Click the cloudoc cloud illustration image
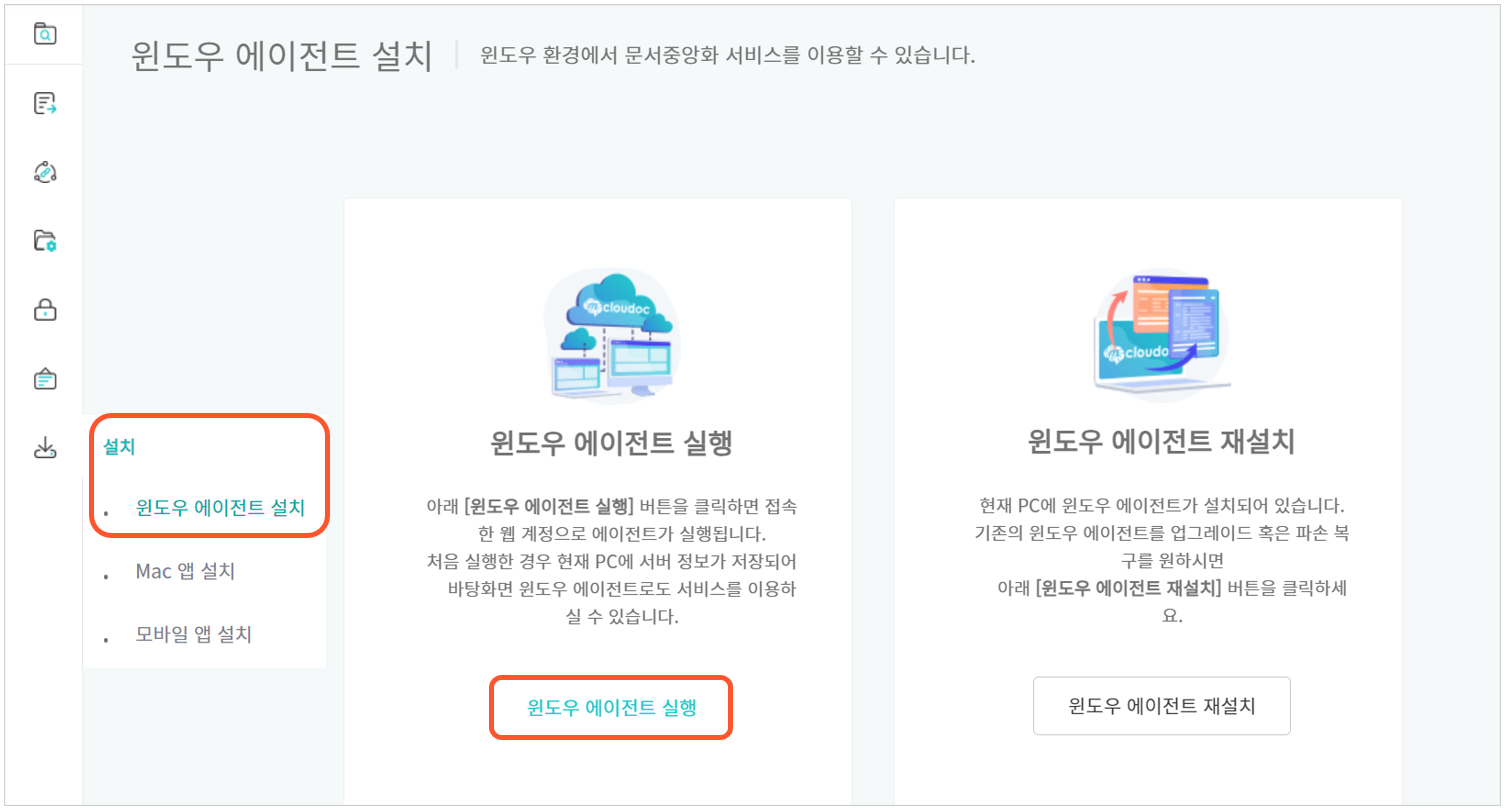Screen dimensions: 1506x810 coord(610,336)
